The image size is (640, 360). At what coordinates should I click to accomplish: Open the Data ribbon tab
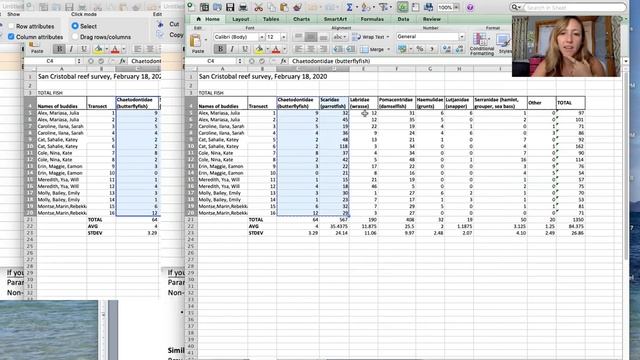pos(403,19)
